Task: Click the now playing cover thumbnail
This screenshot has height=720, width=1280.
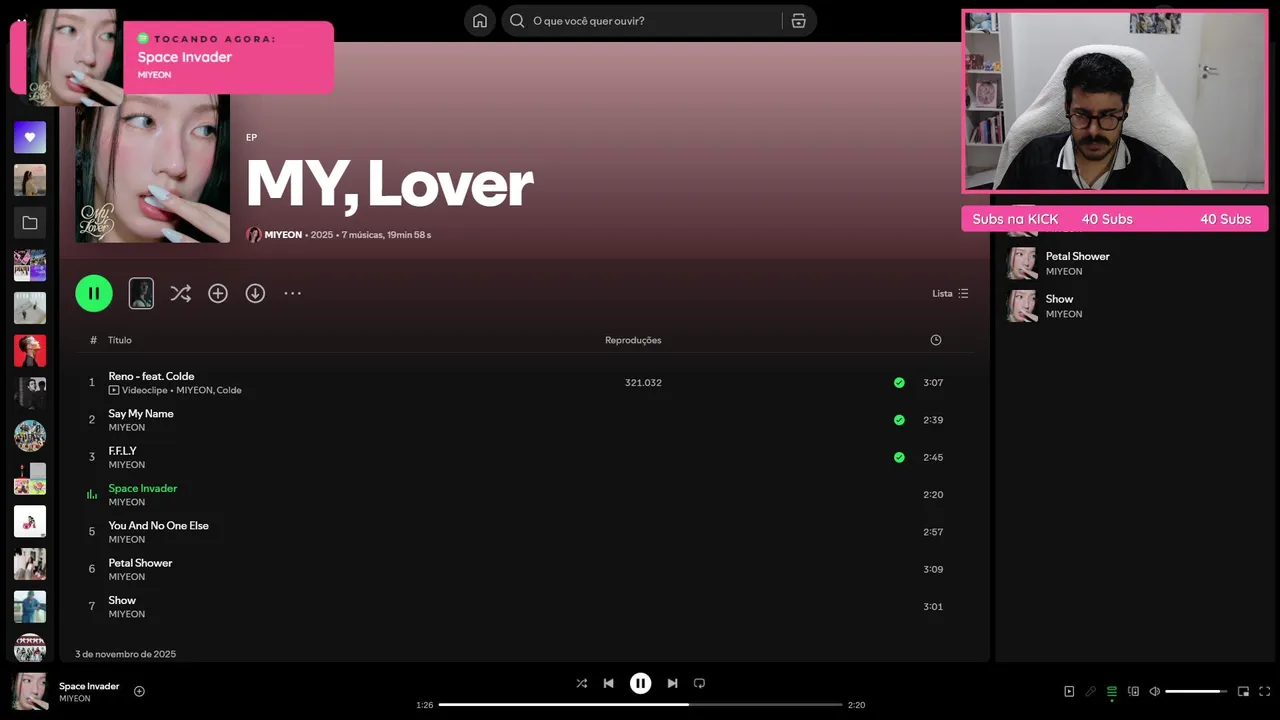Action: [x=30, y=691]
